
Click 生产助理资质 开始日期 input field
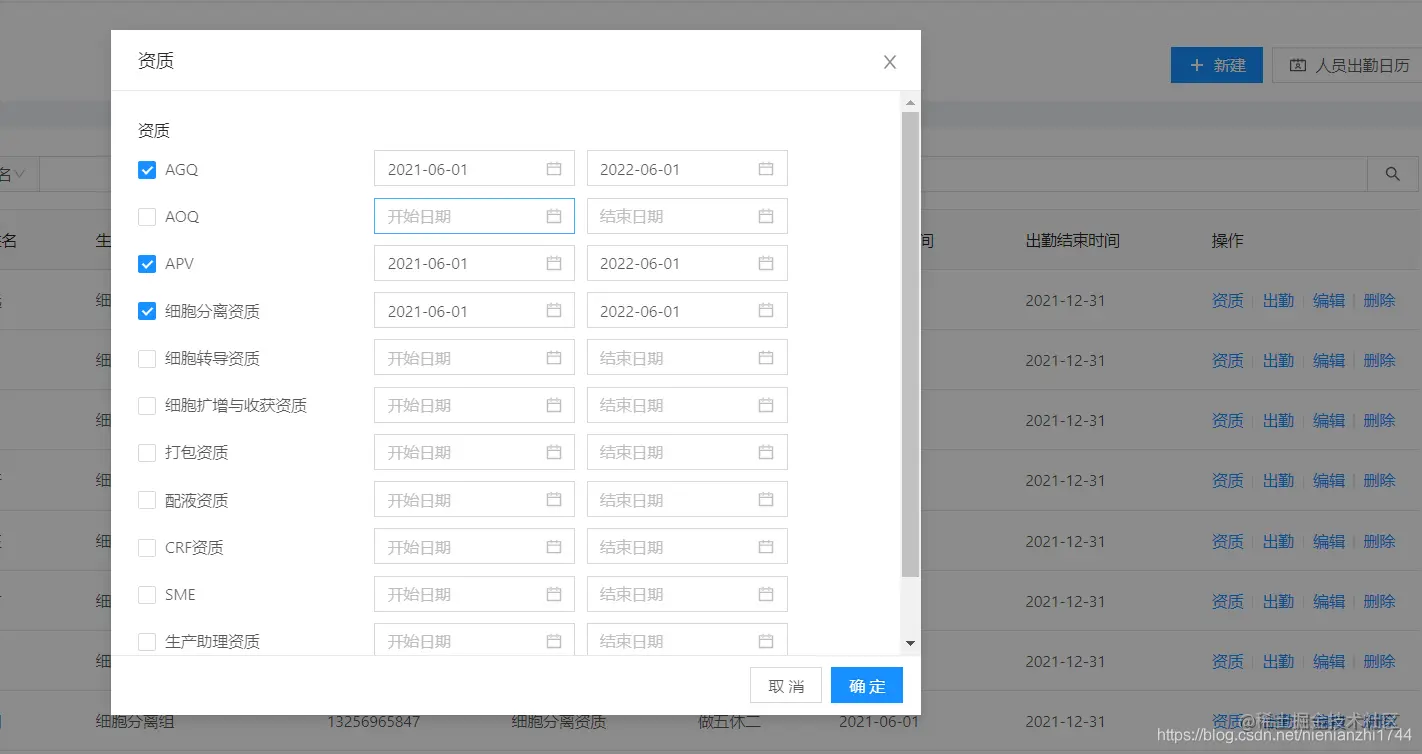[474, 640]
